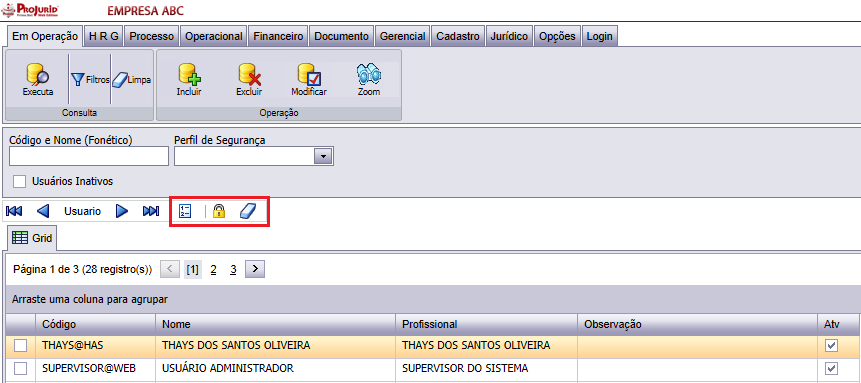This screenshot has width=861, height=383.
Task: Toggle the Usuários Inativos checkbox
Action: coord(20,181)
